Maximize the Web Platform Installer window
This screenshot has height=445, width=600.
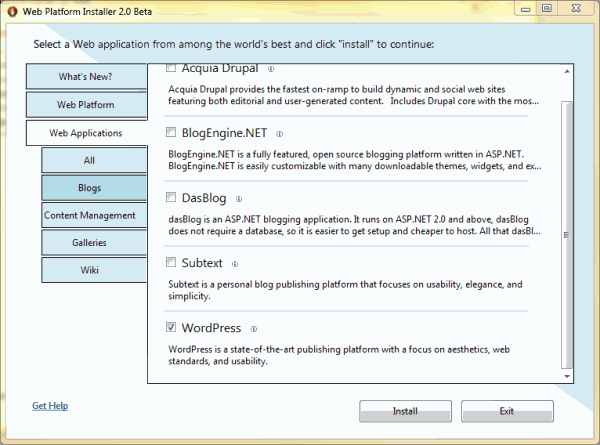tap(547, 8)
